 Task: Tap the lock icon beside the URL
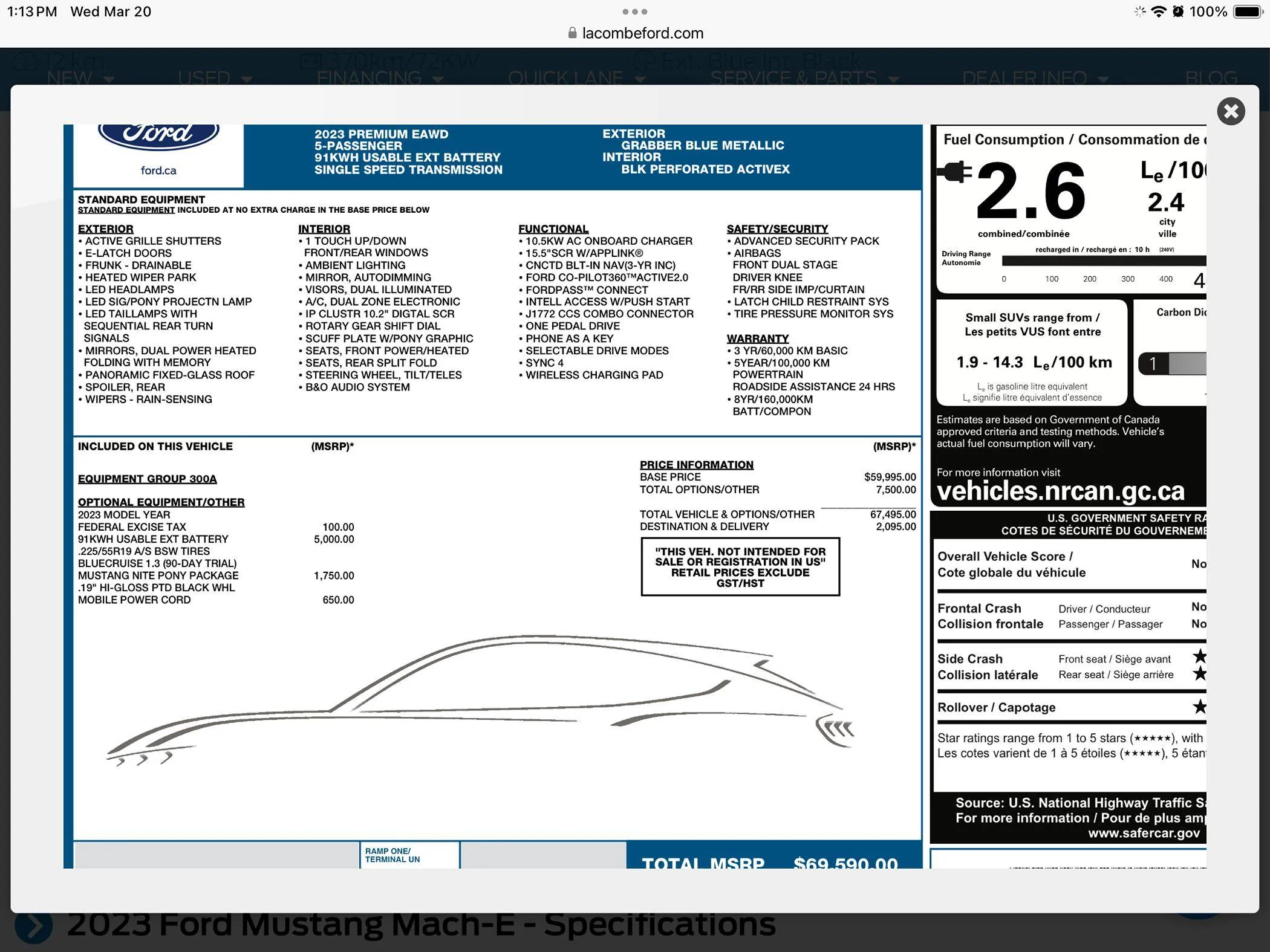(x=572, y=33)
